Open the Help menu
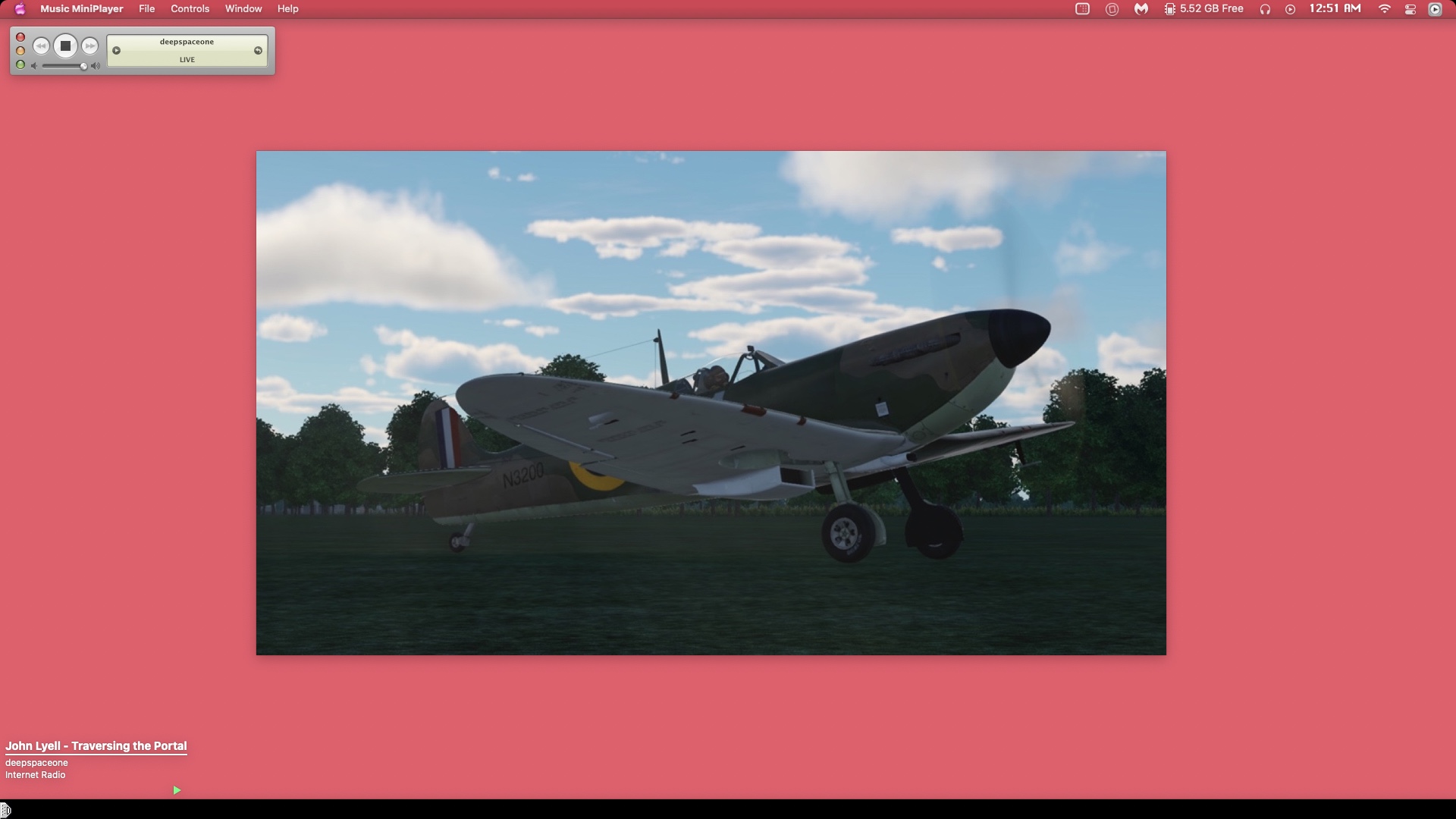 287,9
